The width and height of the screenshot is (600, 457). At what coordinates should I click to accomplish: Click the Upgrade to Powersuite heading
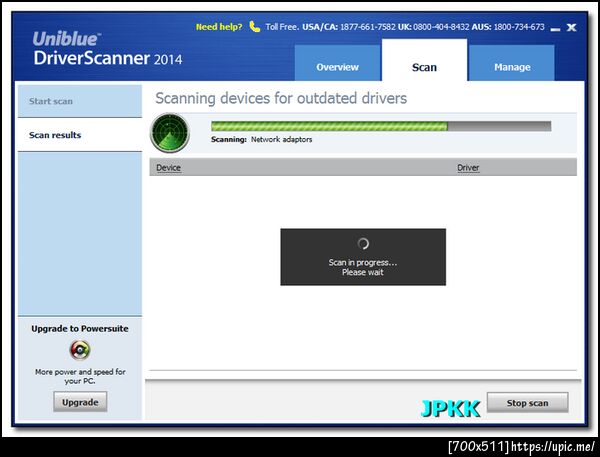point(80,328)
